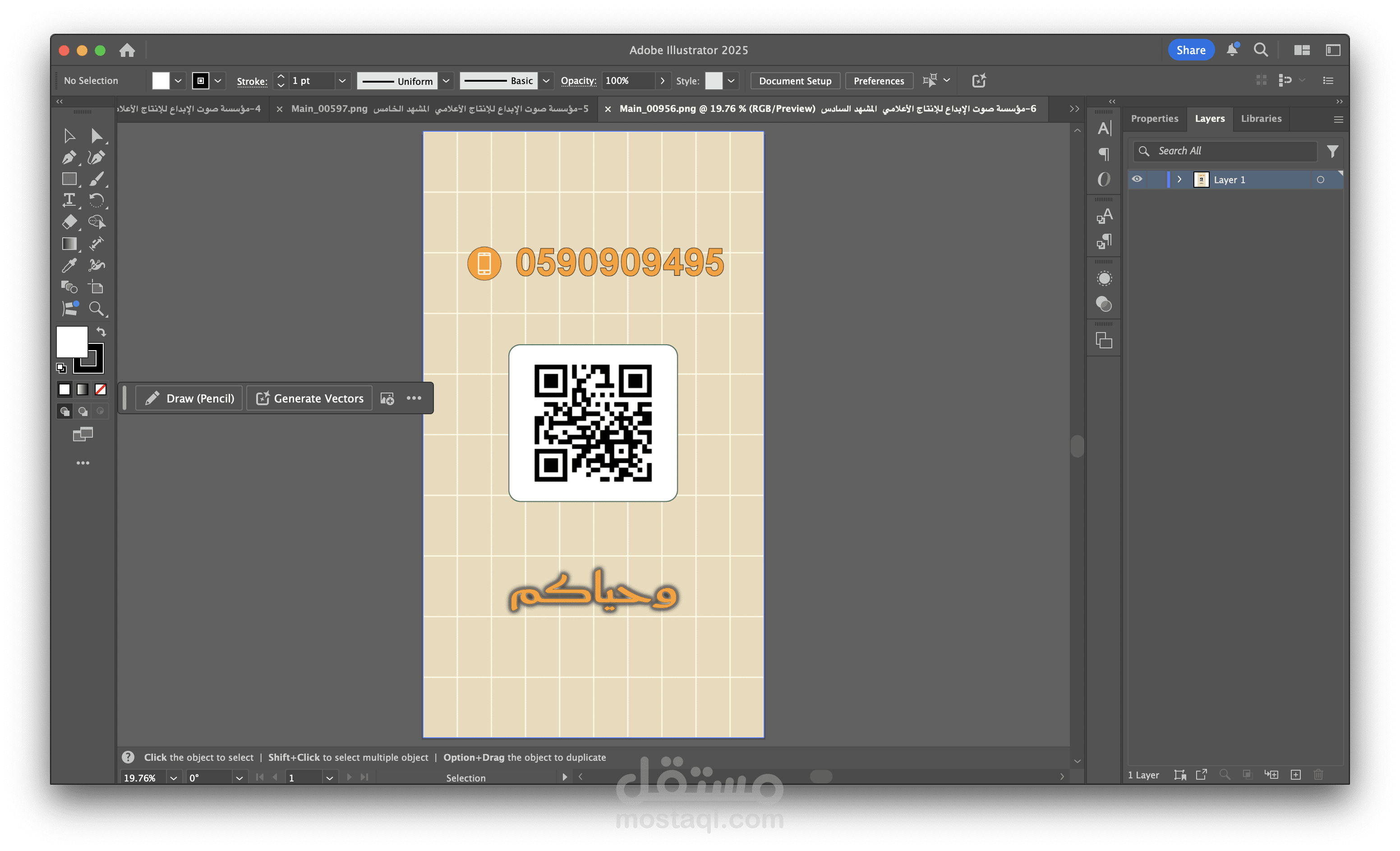Select the Direct Selection tool

pyautogui.click(x=97, y=136)
